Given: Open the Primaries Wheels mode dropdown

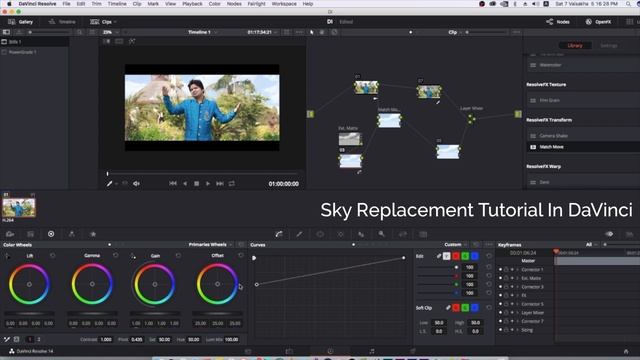Looking at the screenshot, I should (x=231, y=245).
